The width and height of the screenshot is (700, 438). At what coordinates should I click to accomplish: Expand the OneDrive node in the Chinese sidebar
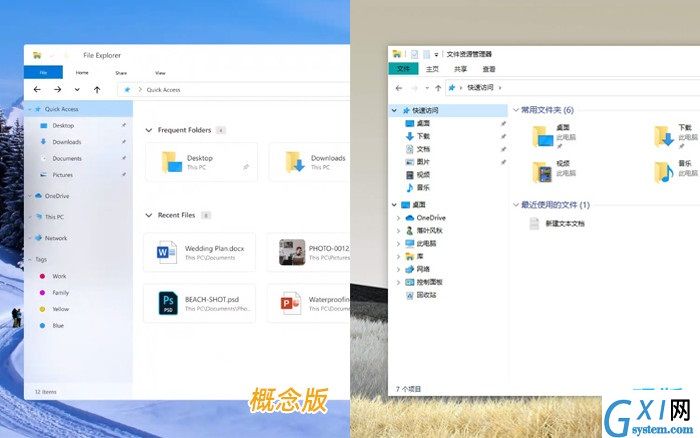398,218
